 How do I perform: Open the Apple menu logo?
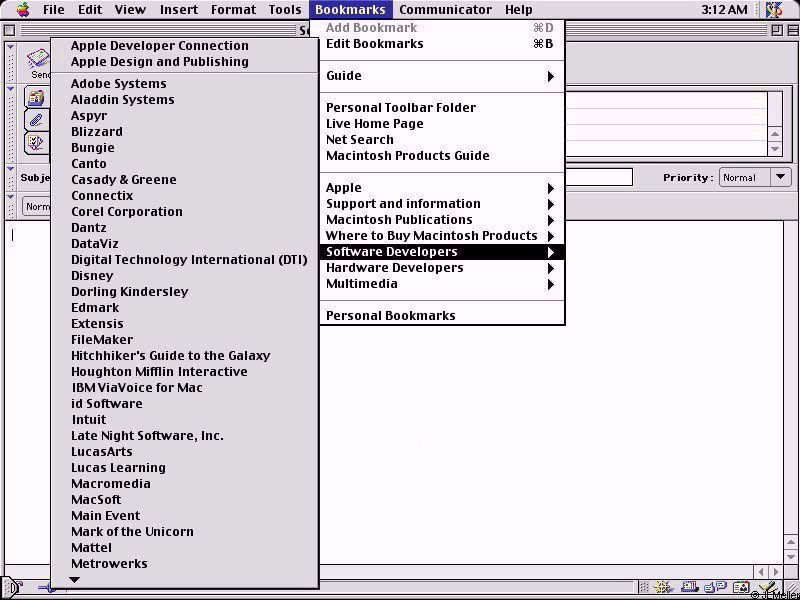(x=23, y=9)
